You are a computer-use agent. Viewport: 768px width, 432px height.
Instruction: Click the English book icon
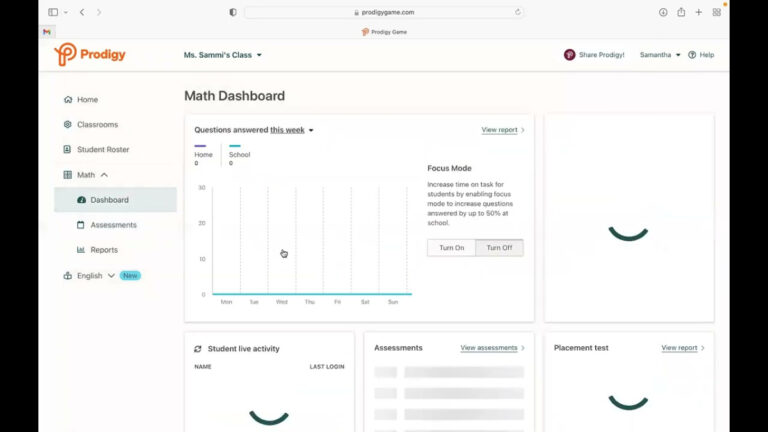coord(68,276)
